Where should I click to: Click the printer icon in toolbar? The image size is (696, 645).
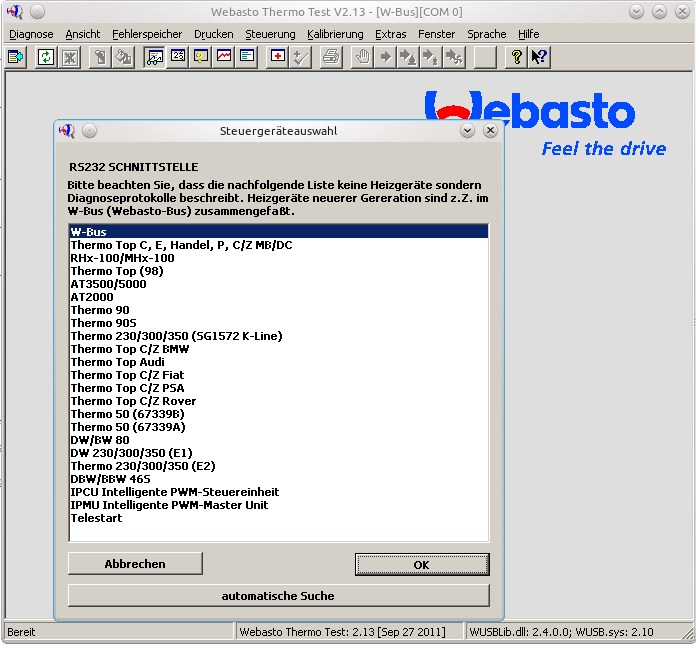(x=332, y=57)
